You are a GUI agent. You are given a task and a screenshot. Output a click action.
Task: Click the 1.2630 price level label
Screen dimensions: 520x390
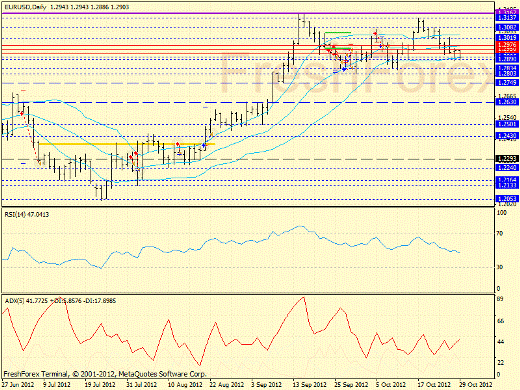(507, 102)
